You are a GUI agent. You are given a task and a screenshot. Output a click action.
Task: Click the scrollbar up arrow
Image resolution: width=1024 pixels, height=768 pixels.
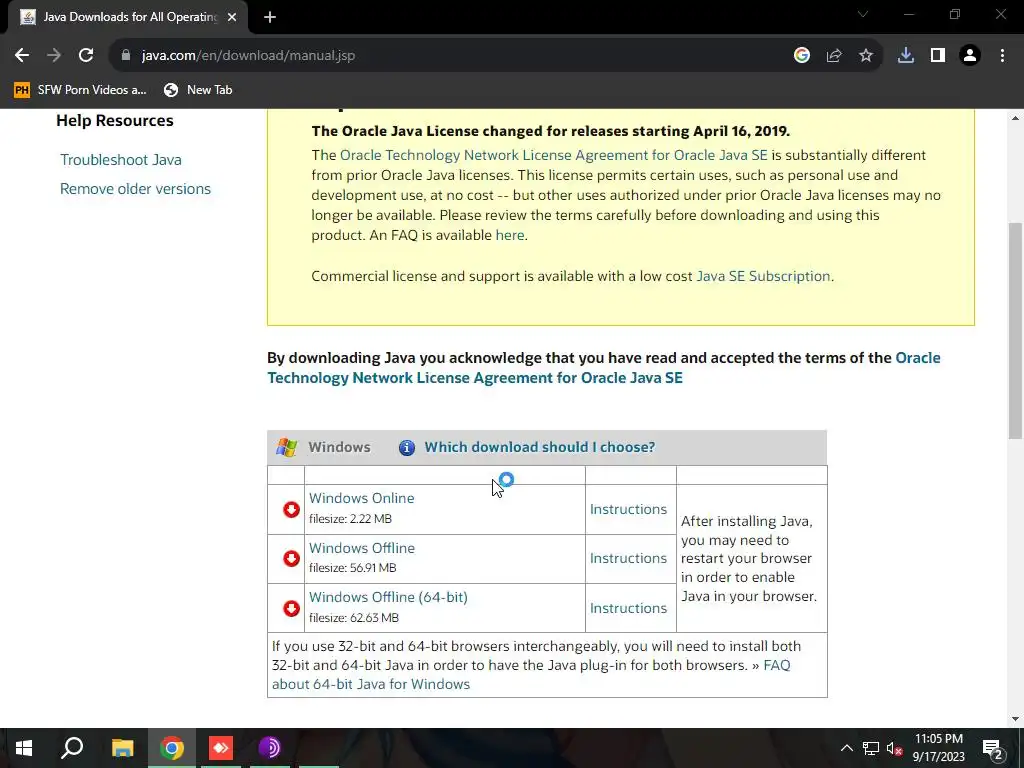[x=1015, y=118]
